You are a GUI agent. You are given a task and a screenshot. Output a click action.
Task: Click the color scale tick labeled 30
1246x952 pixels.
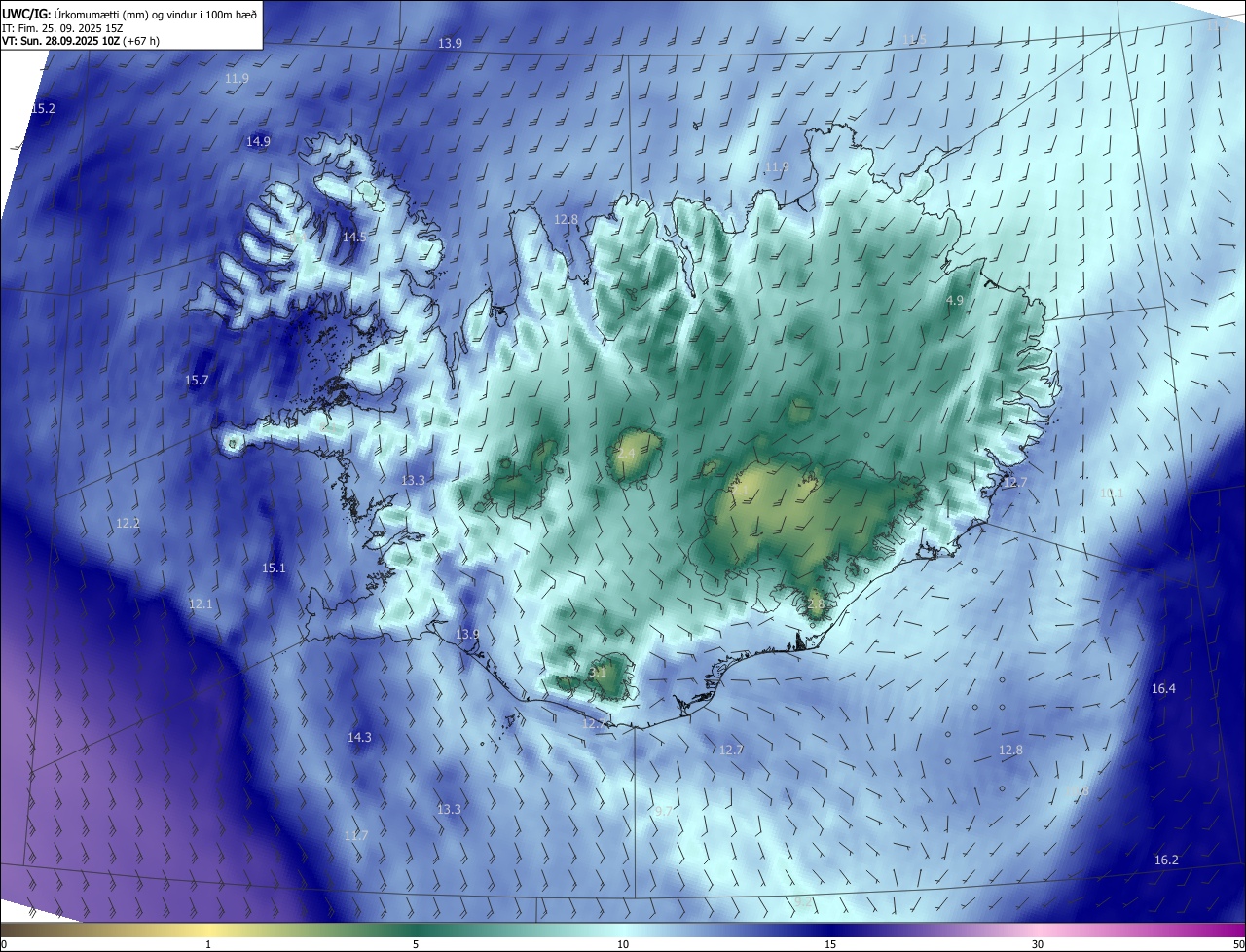[1038, 944]
